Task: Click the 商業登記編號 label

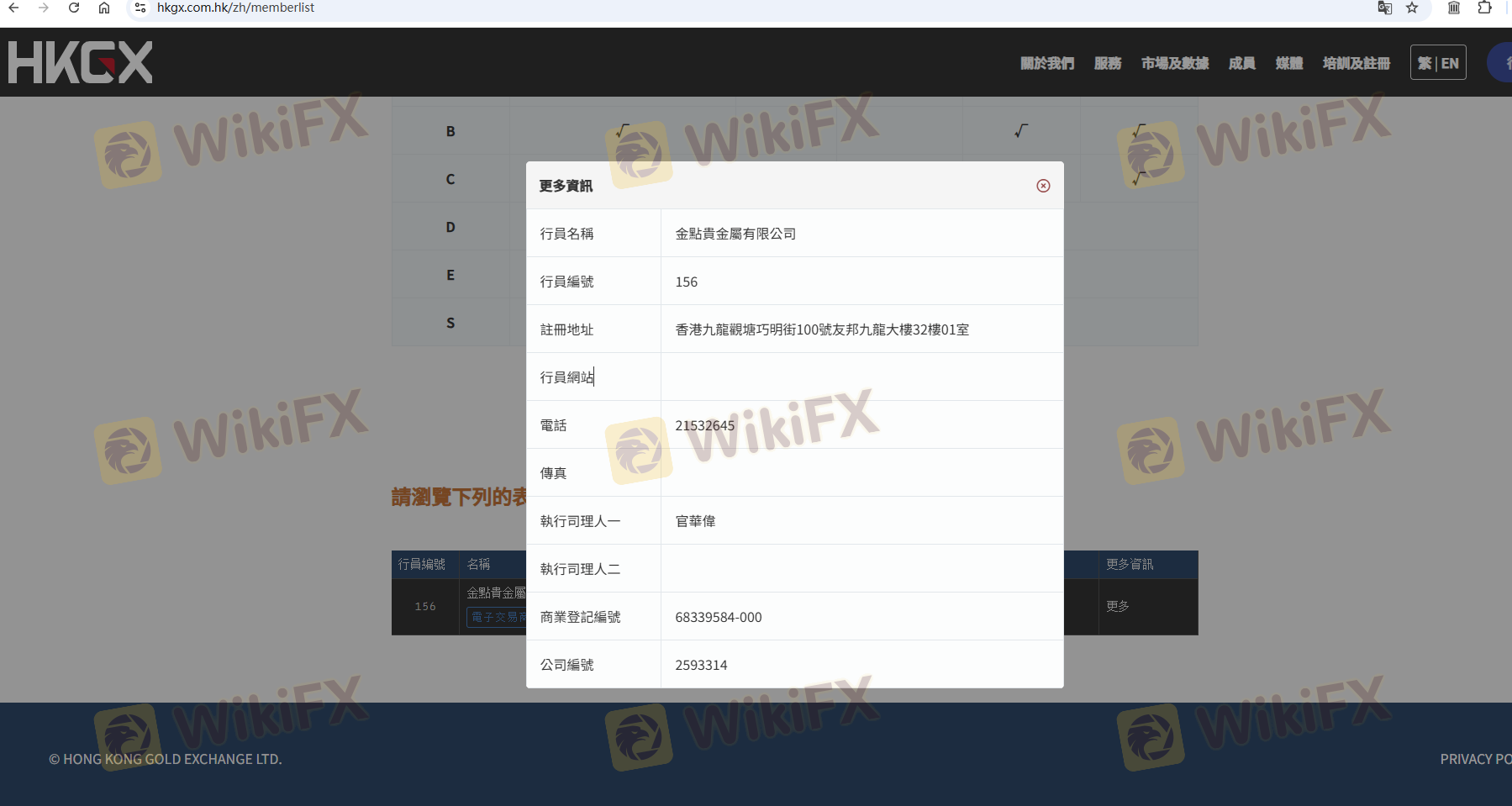Action: 580,617
